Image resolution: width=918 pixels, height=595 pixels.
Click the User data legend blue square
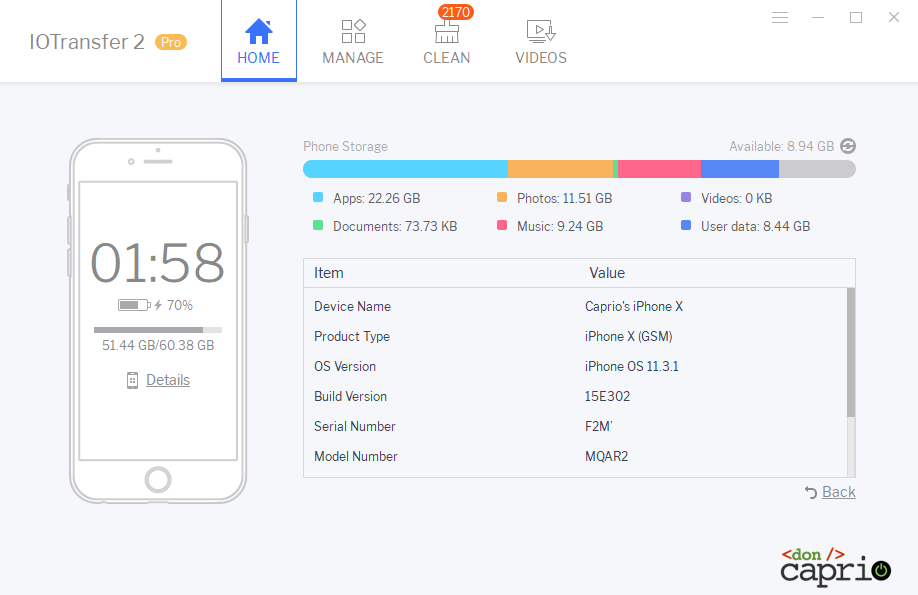[x=686, y=225]
